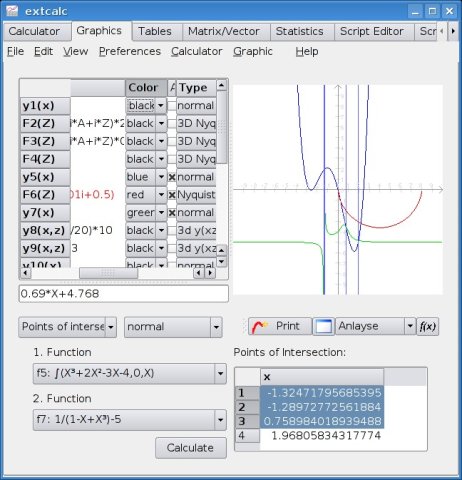Click the f(x) function icon button
Viewport: 462px width, 480px height.
[428, 326]
